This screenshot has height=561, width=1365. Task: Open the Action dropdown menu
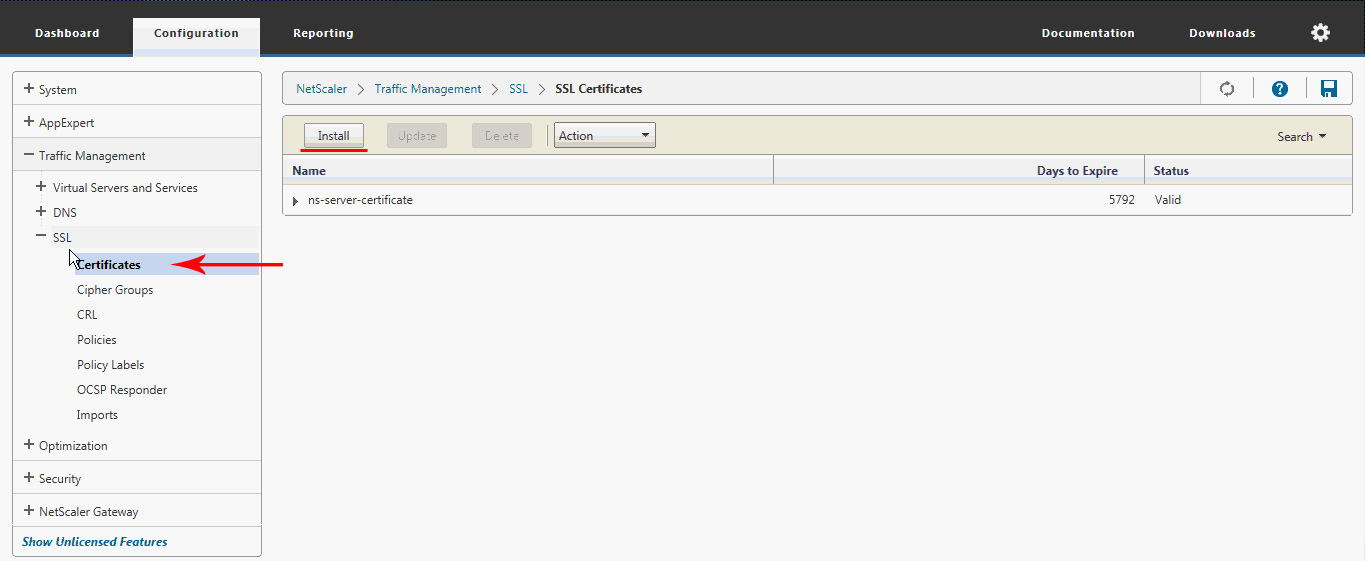point(604,136)
